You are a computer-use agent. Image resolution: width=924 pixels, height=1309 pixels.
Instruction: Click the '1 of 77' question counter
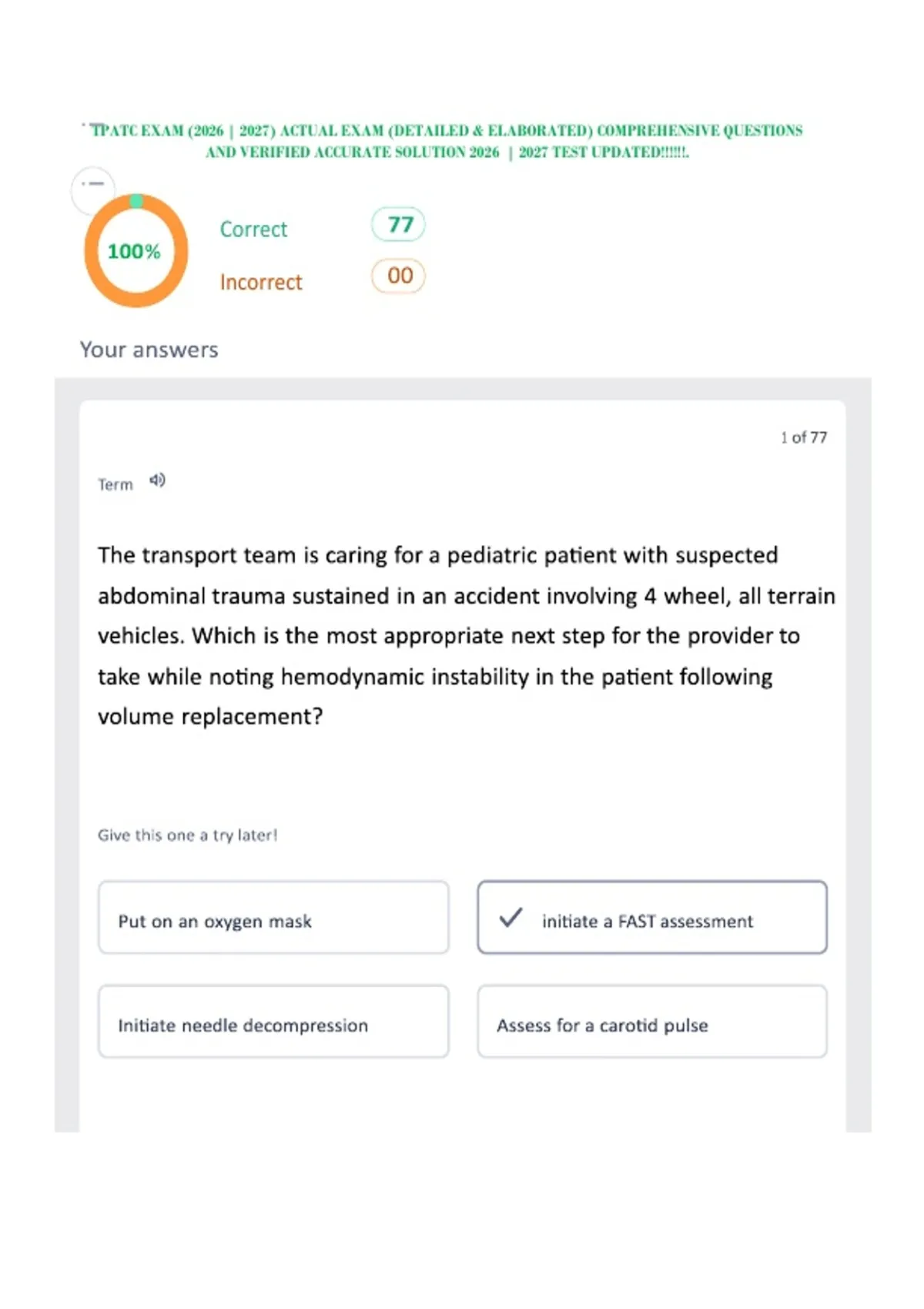click(804, 437)
